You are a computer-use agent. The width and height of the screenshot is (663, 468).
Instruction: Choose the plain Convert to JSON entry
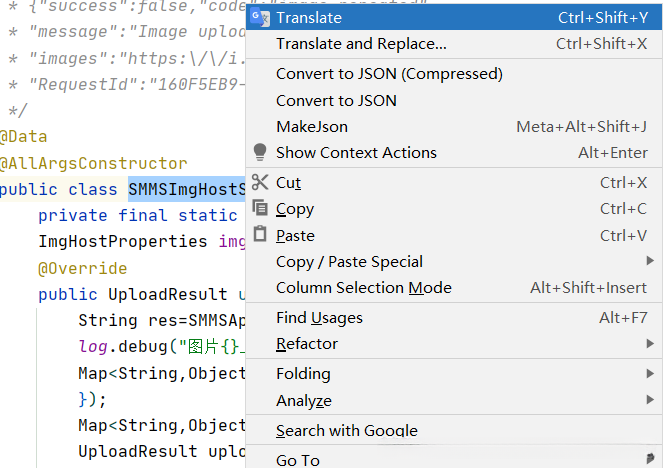[336, 100]
